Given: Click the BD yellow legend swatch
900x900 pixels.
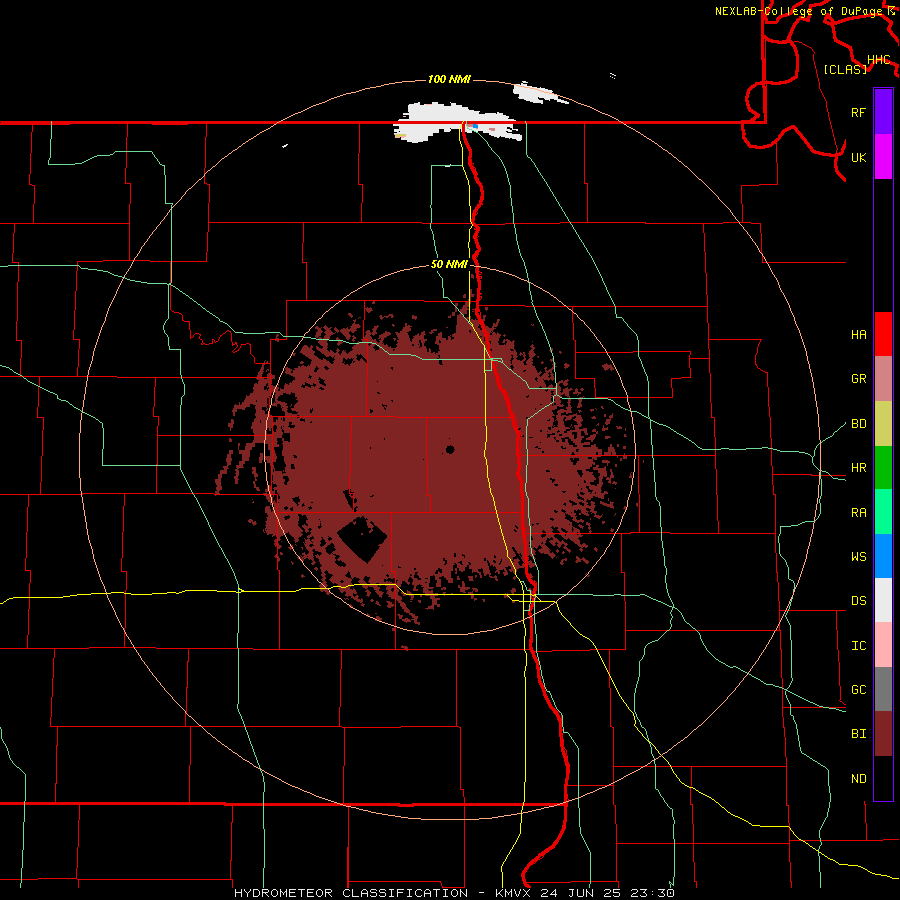Looking at the screenshot, I should [883, 424].
